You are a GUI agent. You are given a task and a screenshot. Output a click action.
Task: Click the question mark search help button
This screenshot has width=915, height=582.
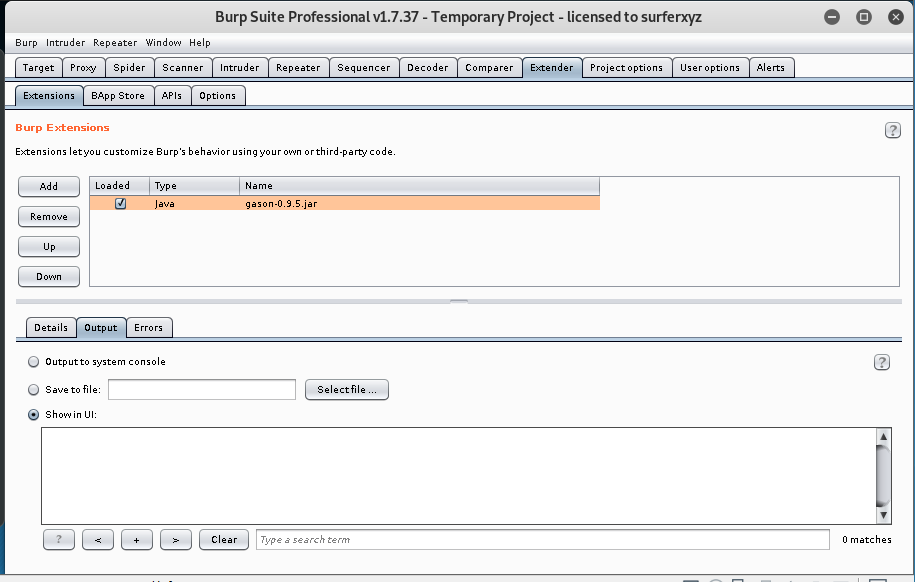click(x=59, y=540)
